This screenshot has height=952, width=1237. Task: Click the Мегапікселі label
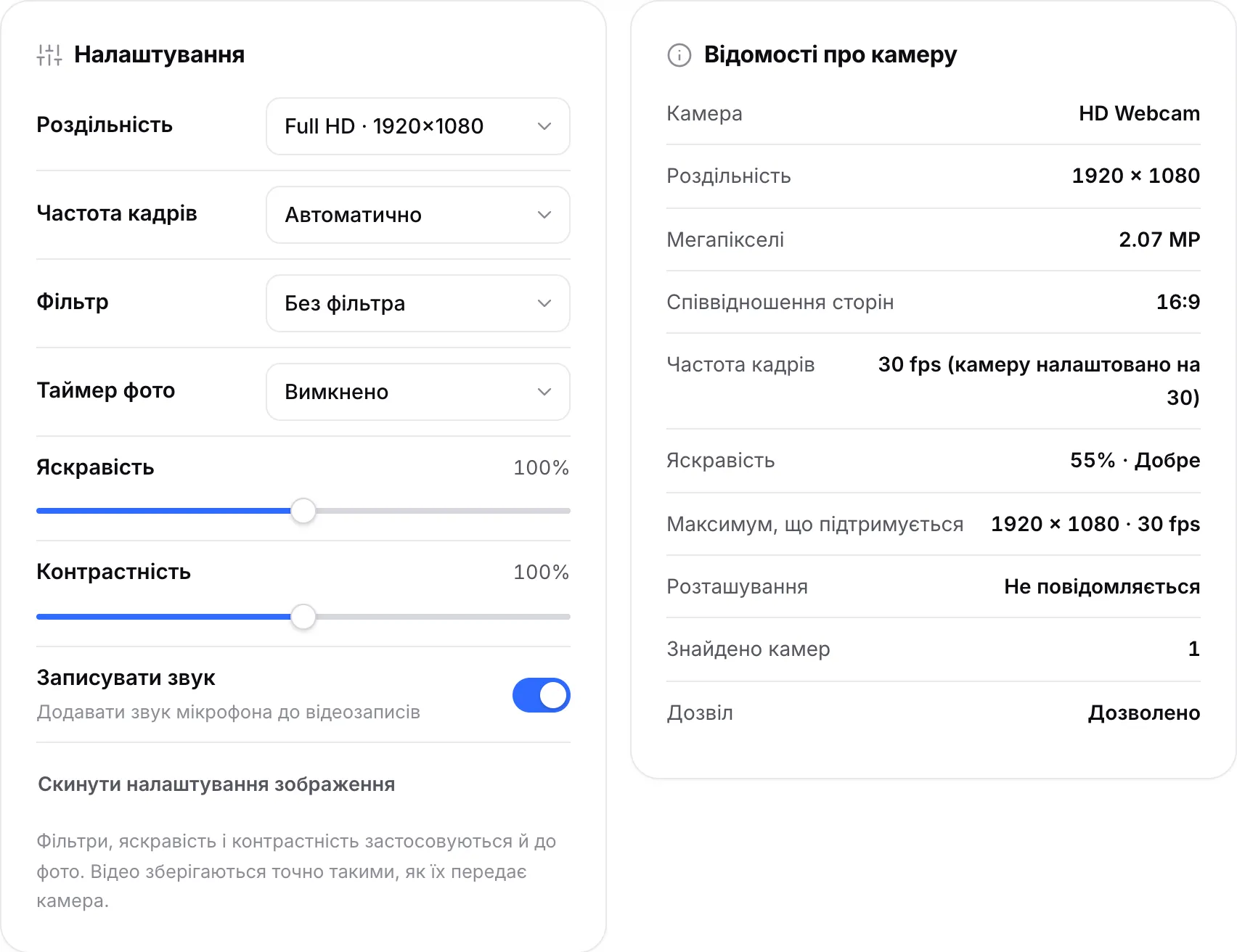(725, 240)
